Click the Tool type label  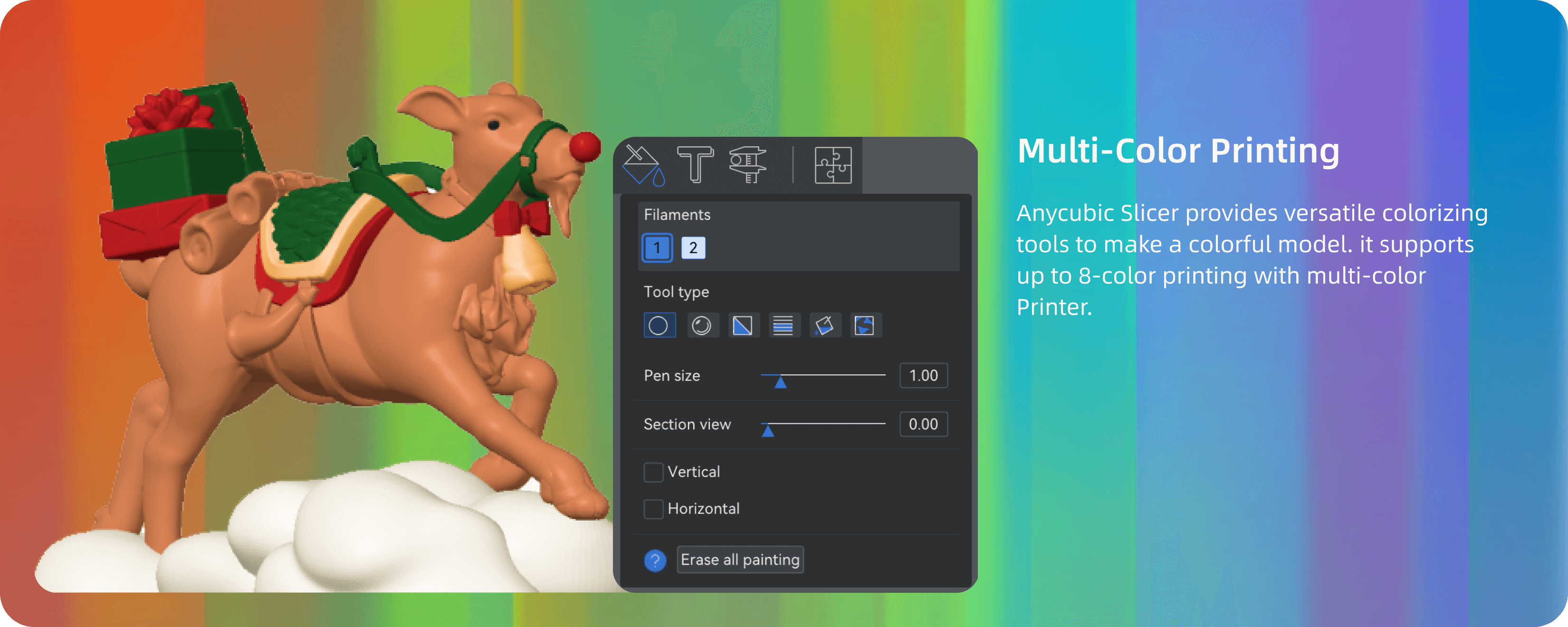point(676,292)
